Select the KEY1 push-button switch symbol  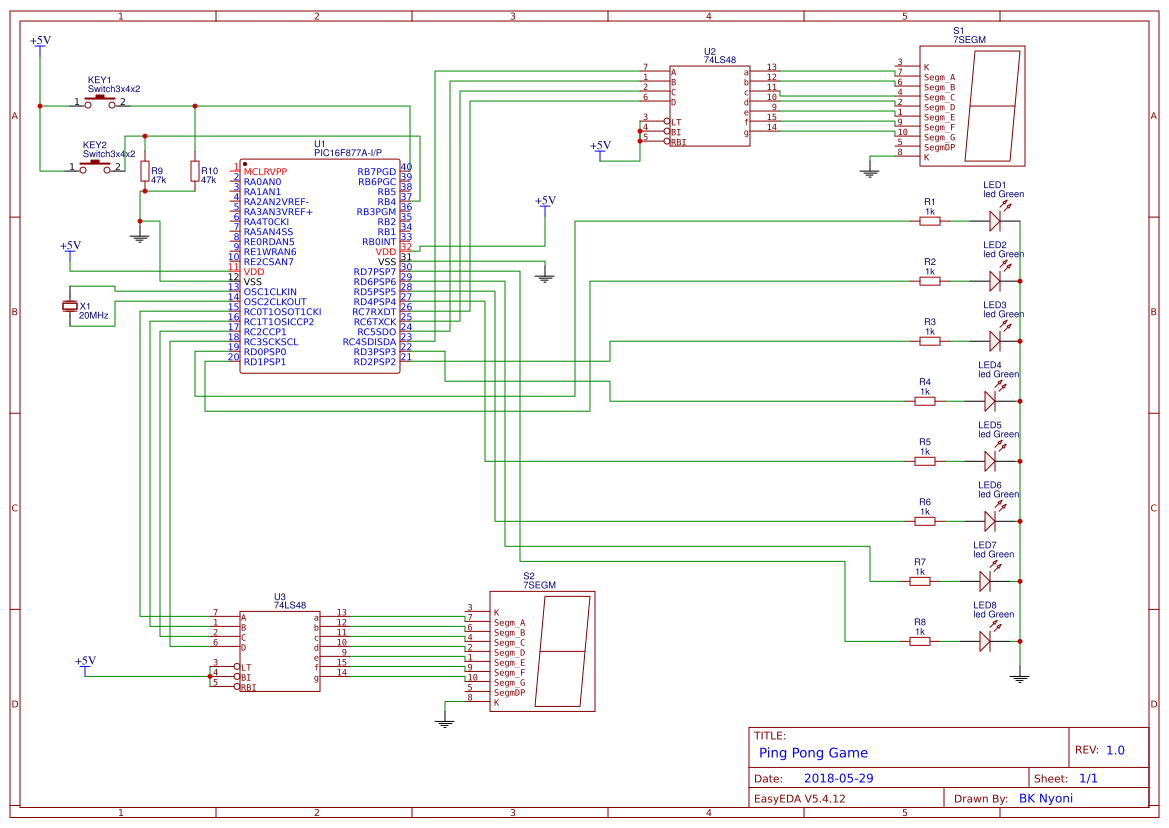coord(100,102)
